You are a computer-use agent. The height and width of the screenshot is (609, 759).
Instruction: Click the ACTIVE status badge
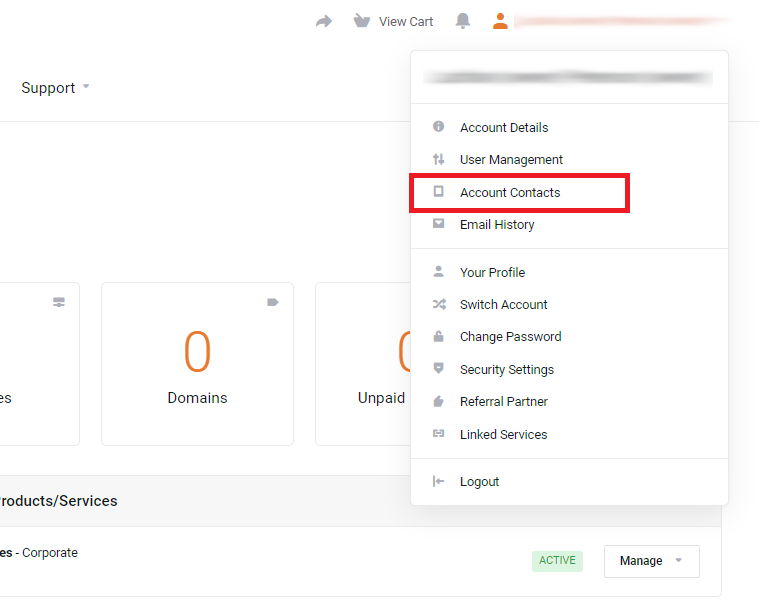(557, 561)
